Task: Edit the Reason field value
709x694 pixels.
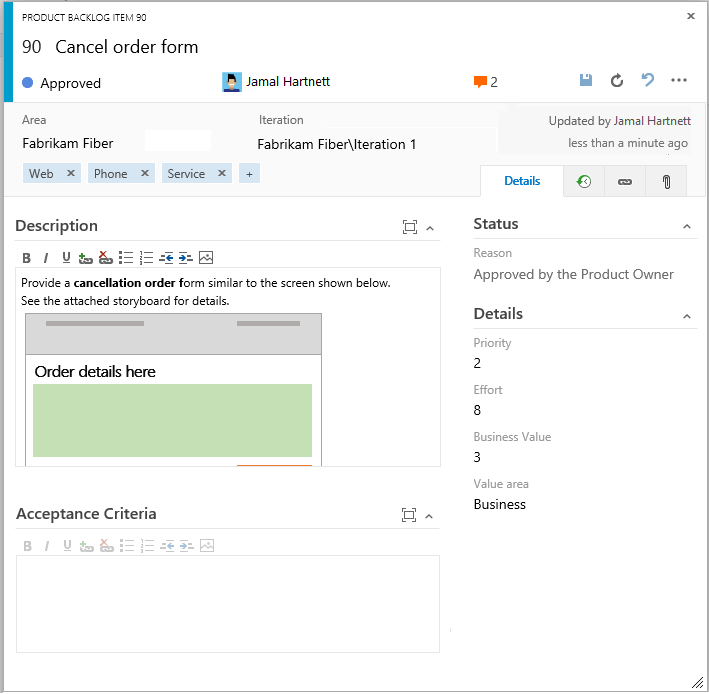Action: click(573, 274)
